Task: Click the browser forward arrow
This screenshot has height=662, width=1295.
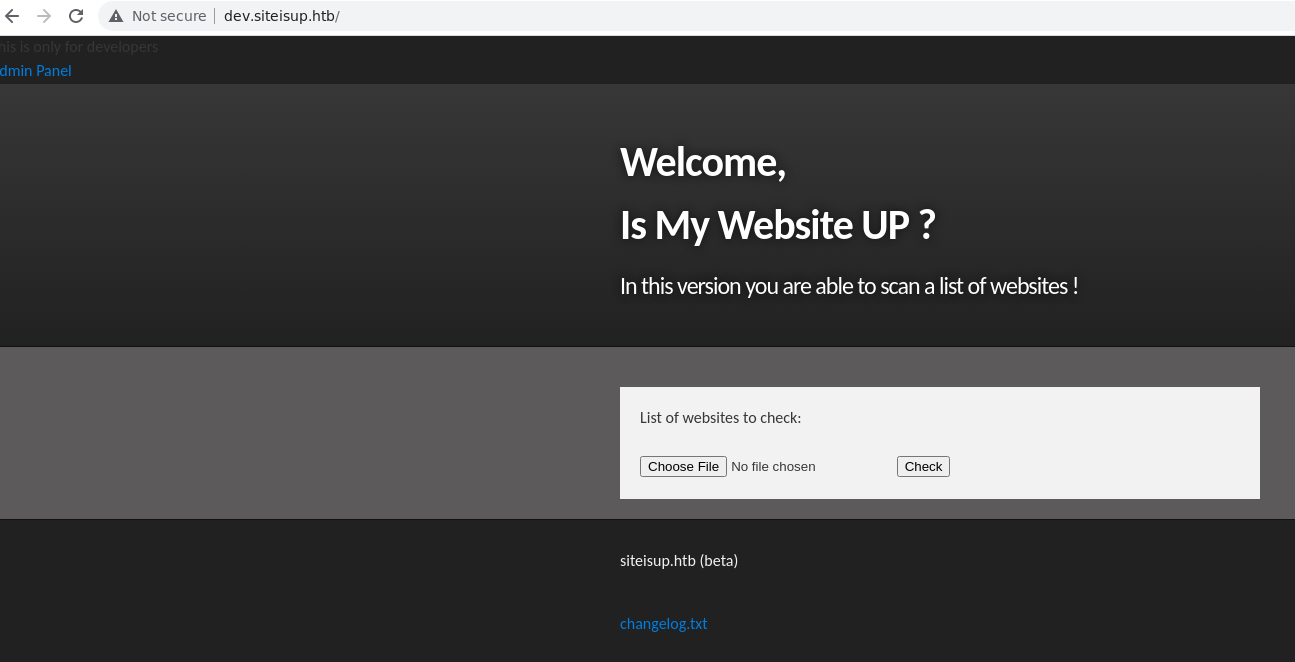Action: tap(43, 16)
